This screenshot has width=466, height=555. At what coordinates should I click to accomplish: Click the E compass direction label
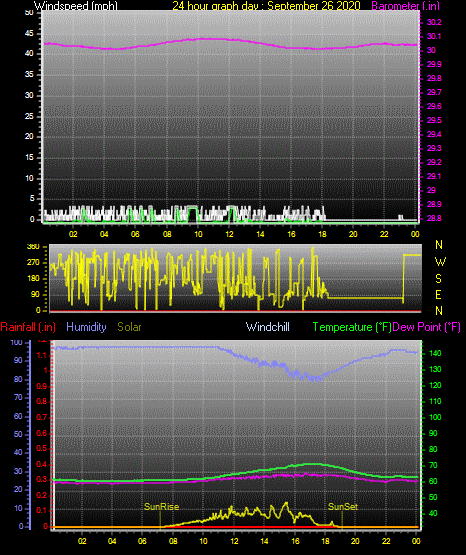pos(438,294)
